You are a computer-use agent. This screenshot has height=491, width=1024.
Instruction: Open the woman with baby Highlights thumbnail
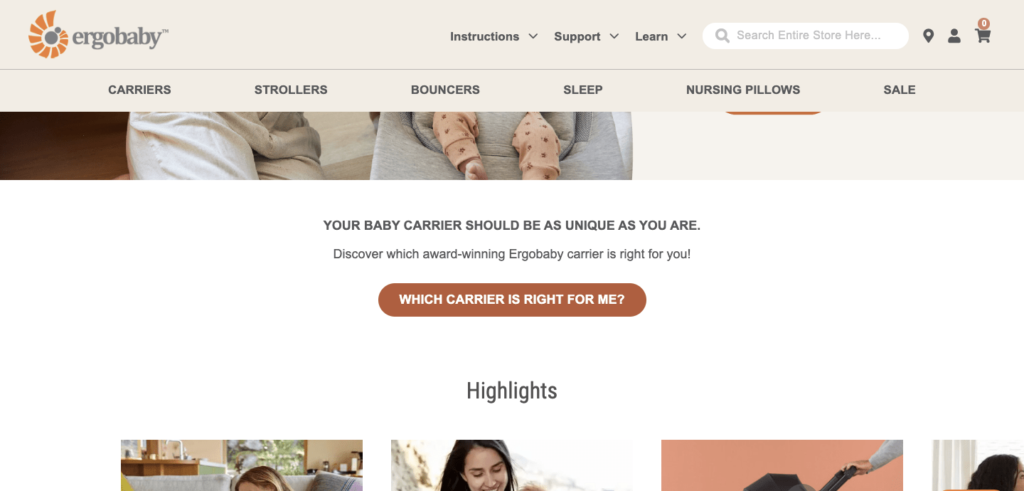tap(512, 465)
